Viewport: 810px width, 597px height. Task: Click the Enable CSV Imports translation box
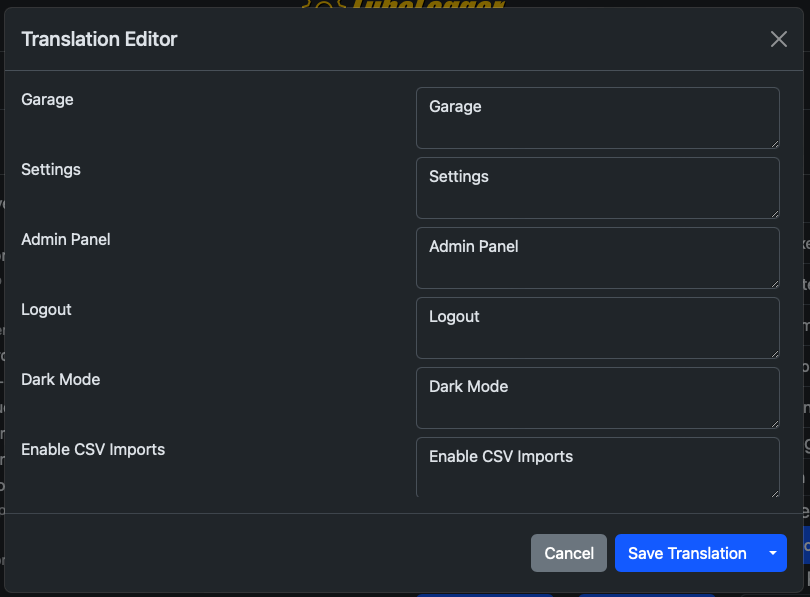tap(597, 466)
